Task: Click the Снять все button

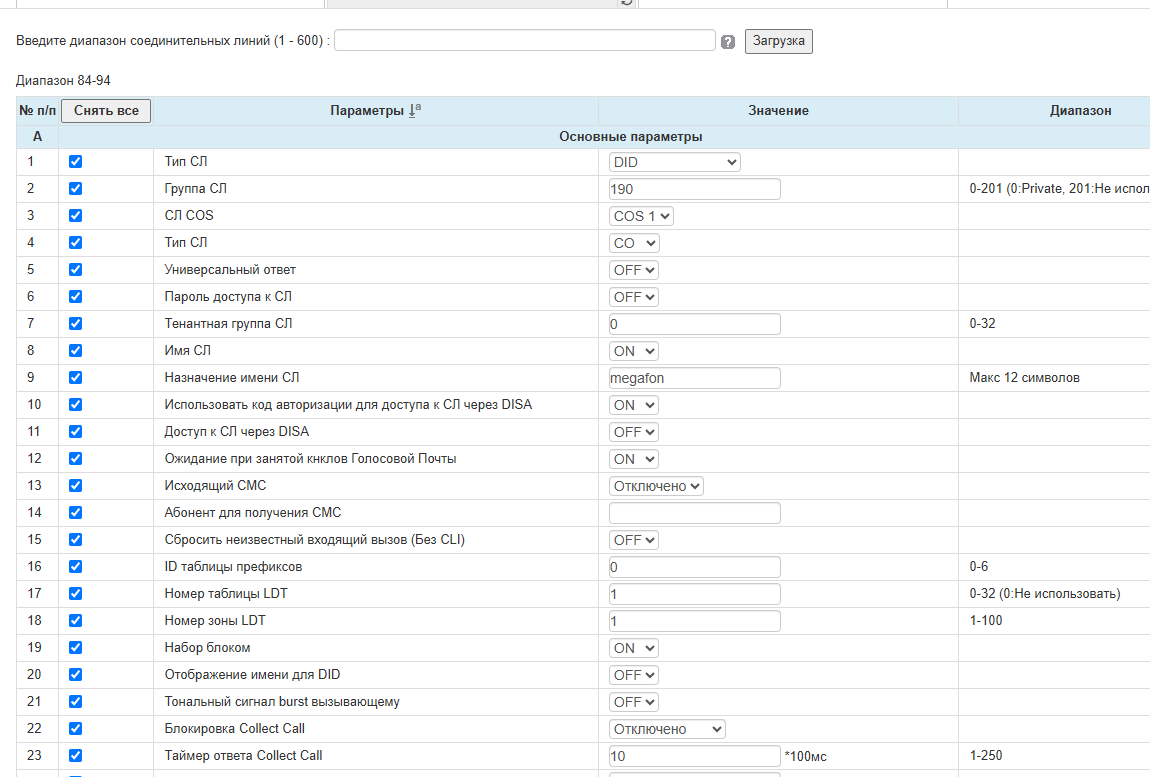Action: click(x=106, y=110)
